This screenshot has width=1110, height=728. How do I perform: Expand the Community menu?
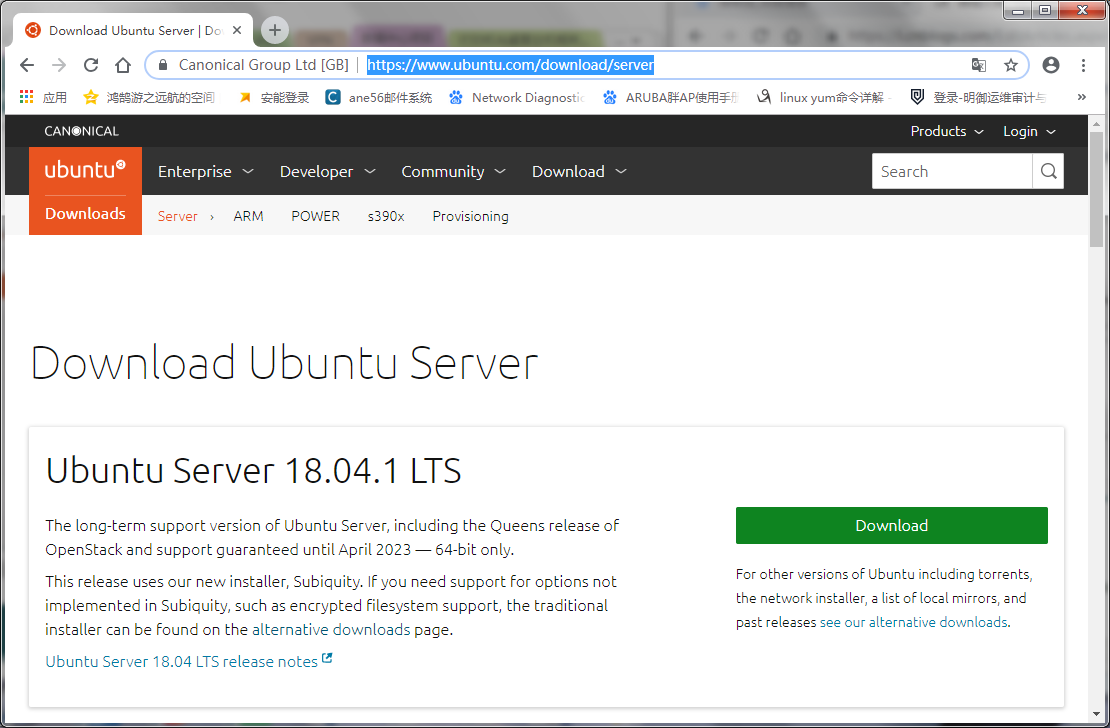[x=453, y=171]
